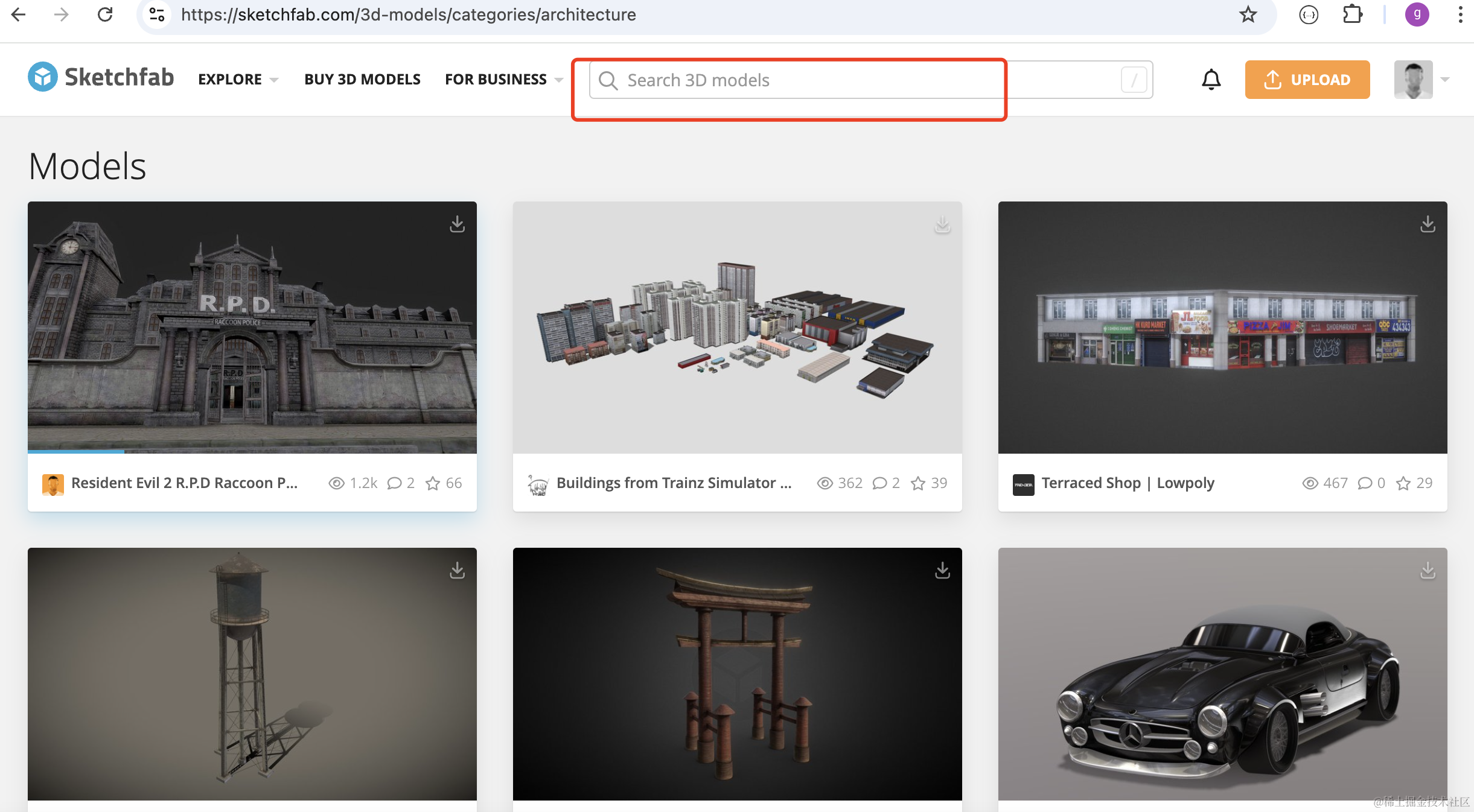Open the Trainz buildings thumbnail
This screenshot has width=1474, height=812.
pyautogui.click(x=738, y=328)
